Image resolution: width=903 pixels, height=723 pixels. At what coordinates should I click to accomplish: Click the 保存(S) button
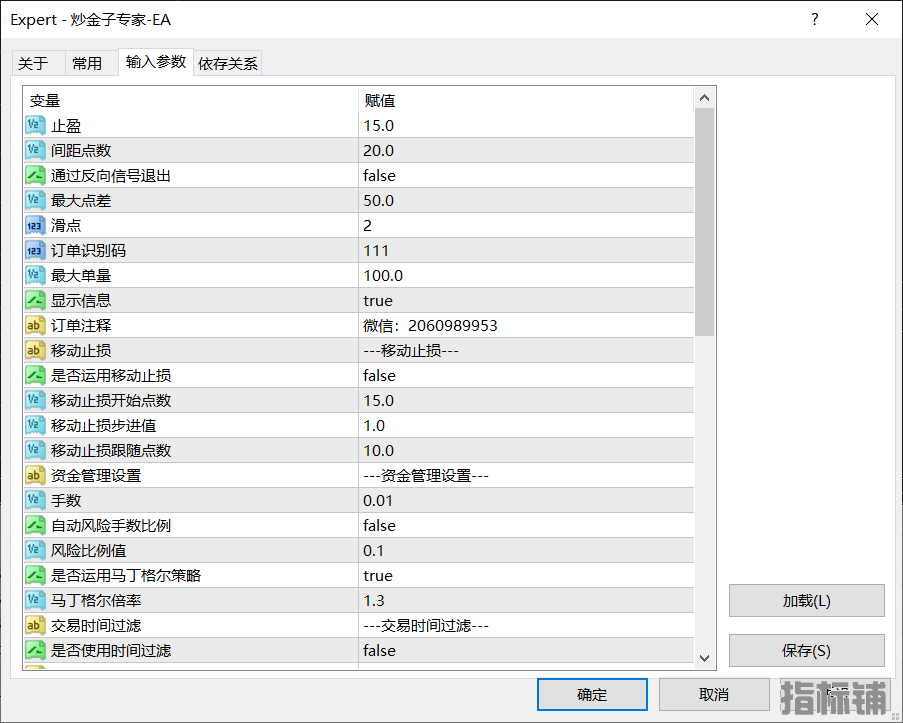click(806, 651)
